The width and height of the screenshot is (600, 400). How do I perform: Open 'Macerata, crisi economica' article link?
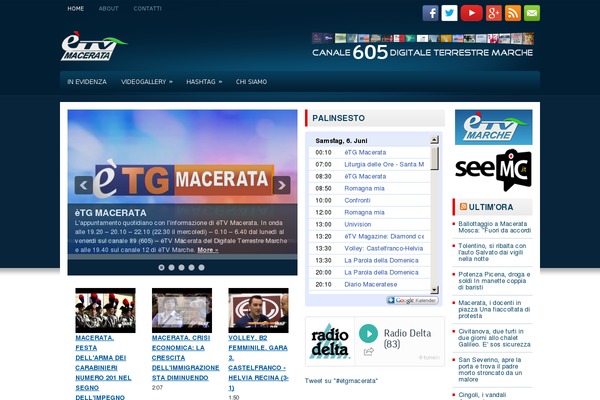point(186,358)
